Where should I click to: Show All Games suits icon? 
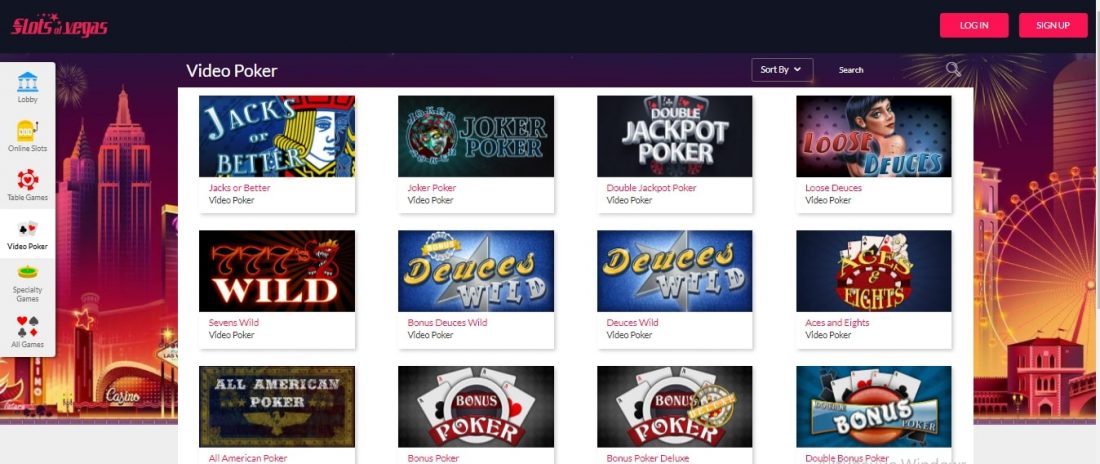(x=27, y=326)
